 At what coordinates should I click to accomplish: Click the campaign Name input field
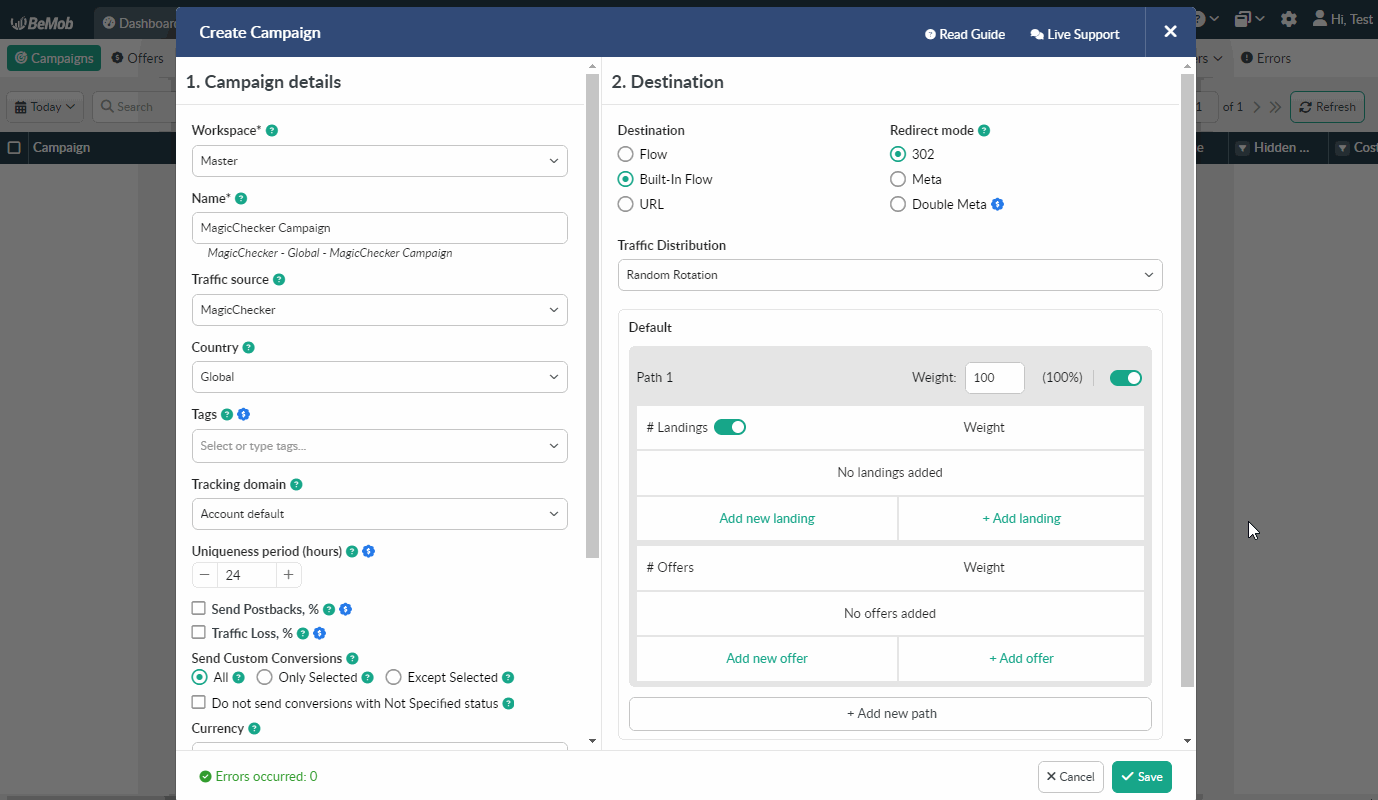pos(380,228)
